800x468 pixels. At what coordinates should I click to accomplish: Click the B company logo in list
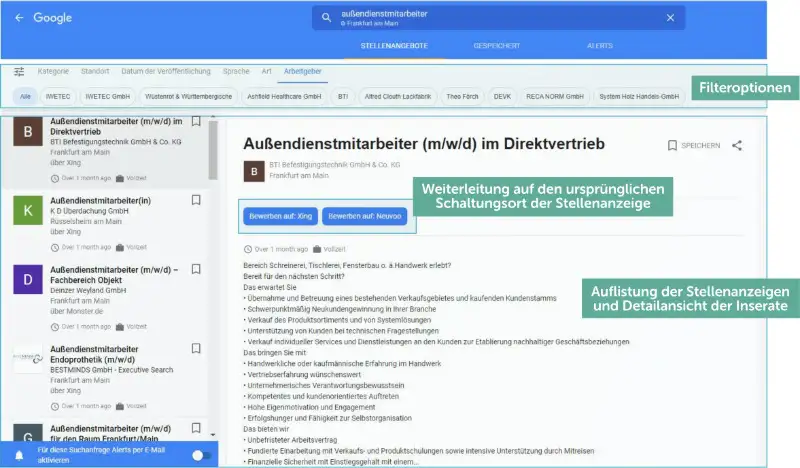pyautogui.click(x=28, y=131)
